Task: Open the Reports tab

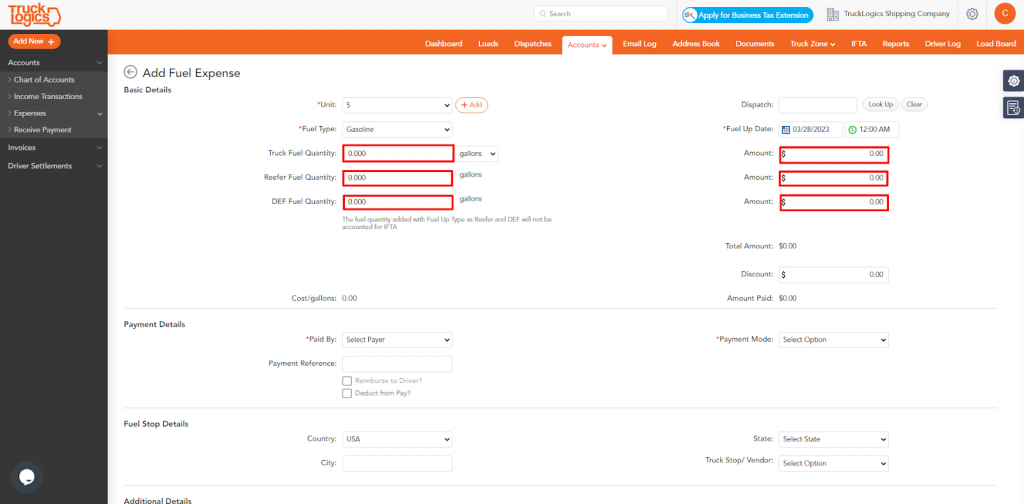Action: 895,44
